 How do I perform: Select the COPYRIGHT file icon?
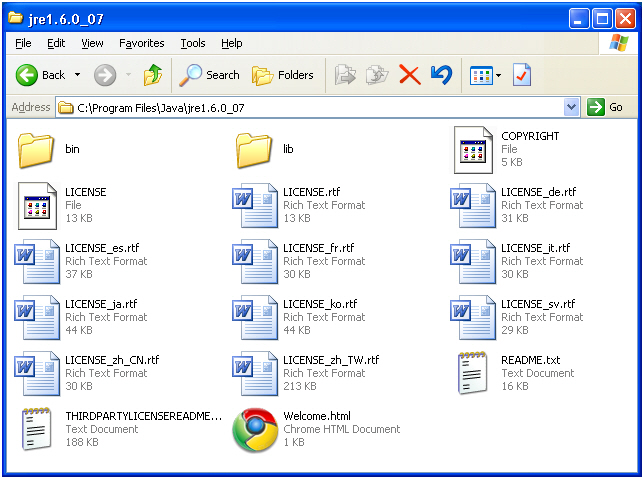[x=472, y=149]
